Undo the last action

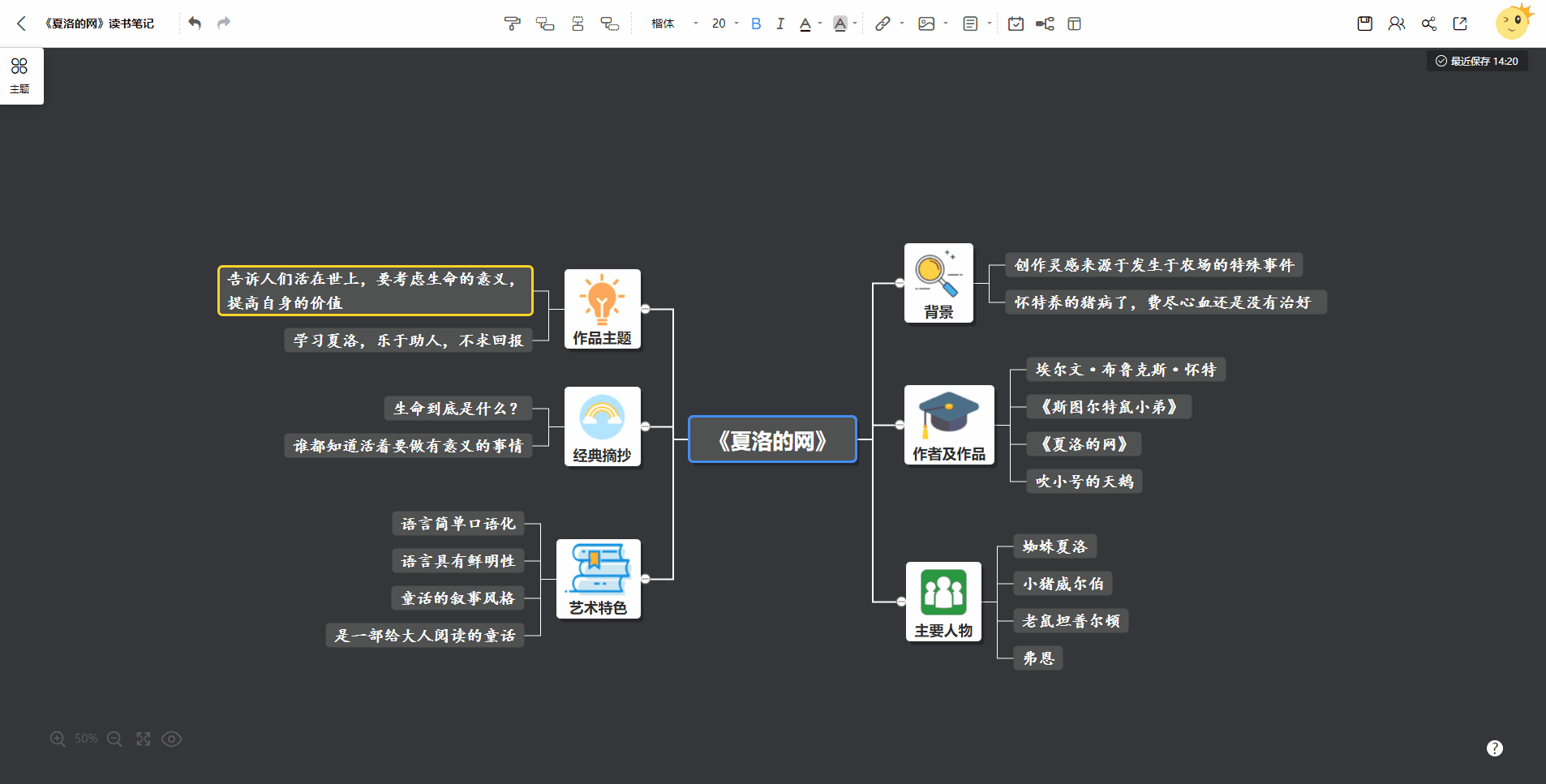point(195,23)
